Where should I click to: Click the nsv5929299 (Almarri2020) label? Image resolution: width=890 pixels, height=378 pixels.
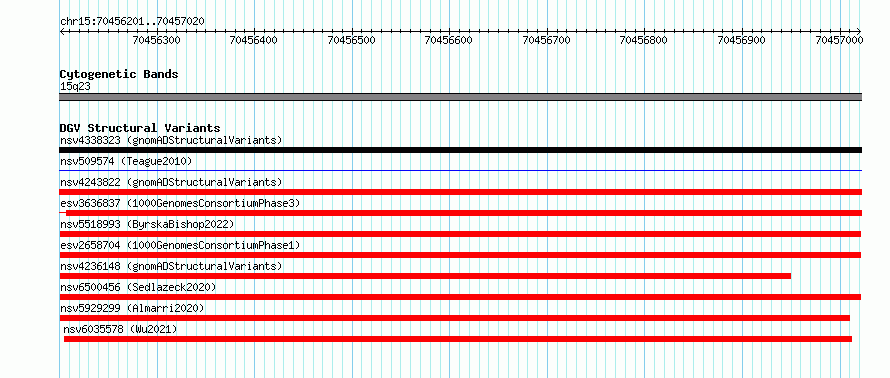(132, 308)
